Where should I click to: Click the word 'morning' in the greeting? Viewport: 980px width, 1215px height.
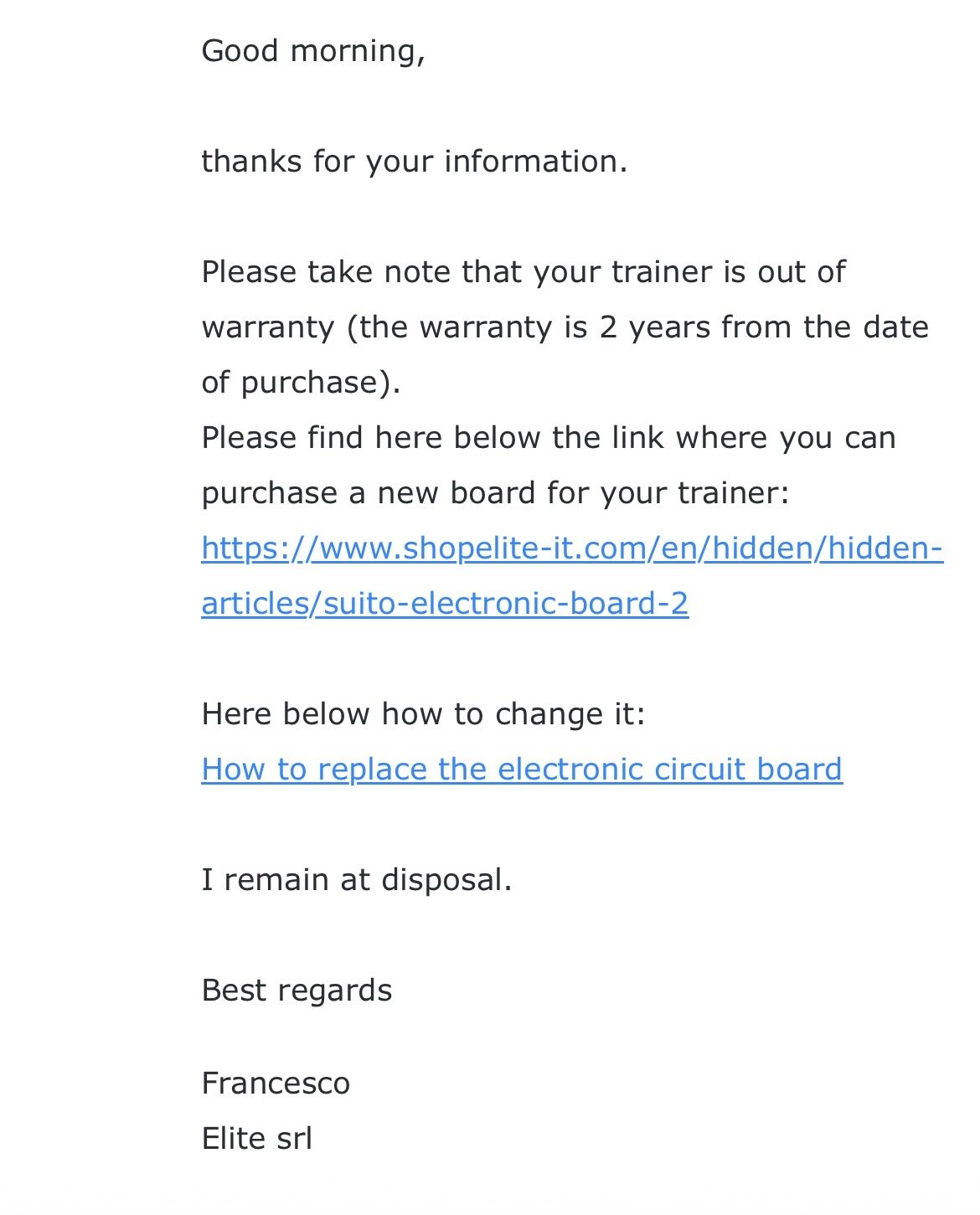pyautogui.click(x=353, y=51)
